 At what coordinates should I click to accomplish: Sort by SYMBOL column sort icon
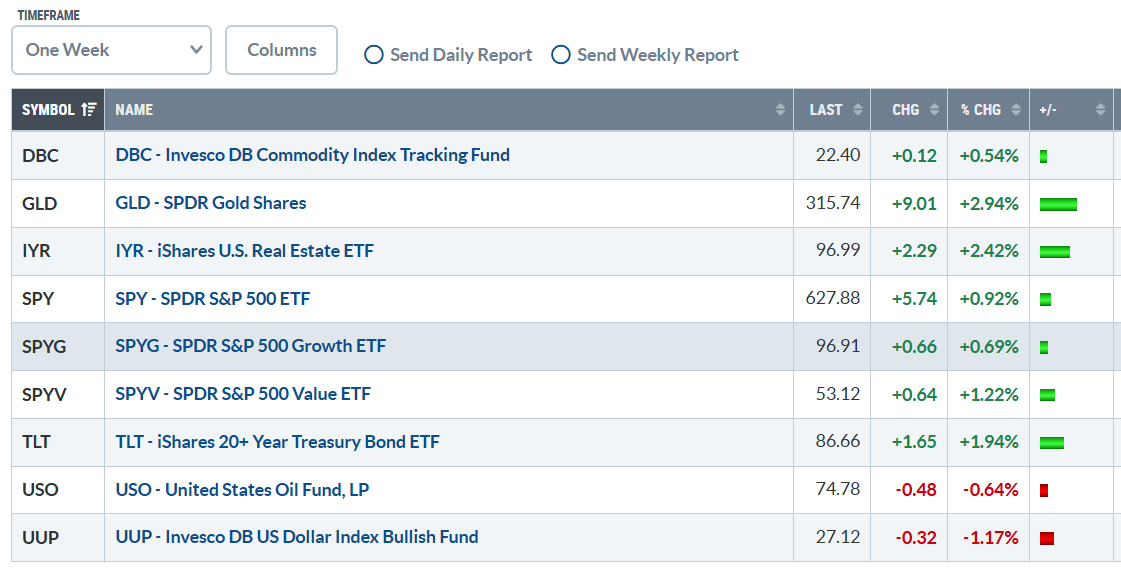89,109
